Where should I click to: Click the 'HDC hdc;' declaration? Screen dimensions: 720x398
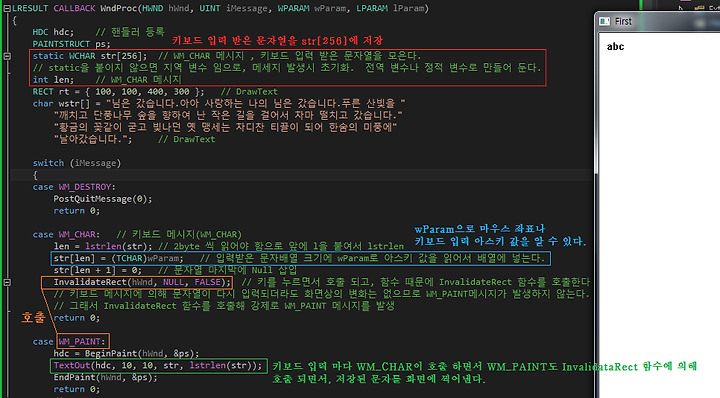tap(53, 32)
